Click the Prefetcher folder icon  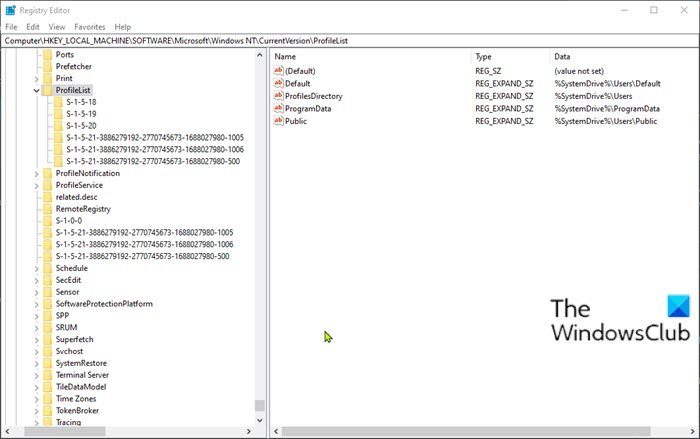coord(48,67)
